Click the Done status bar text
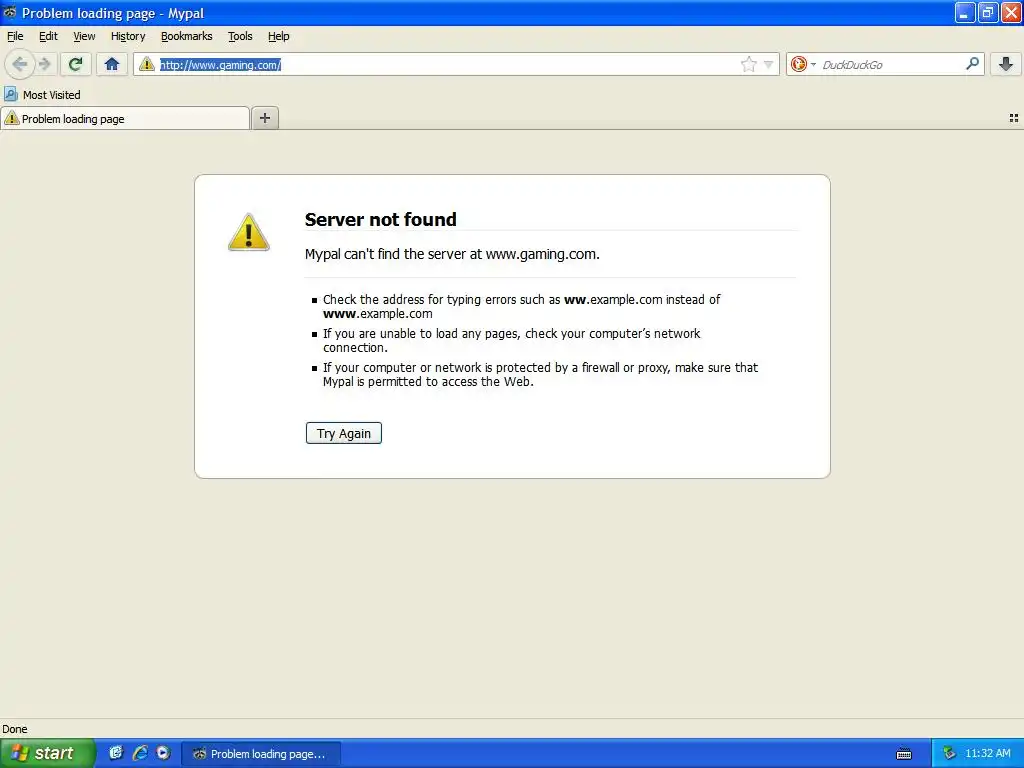This screenshot has height=768, width=1024. coord(15,729)
